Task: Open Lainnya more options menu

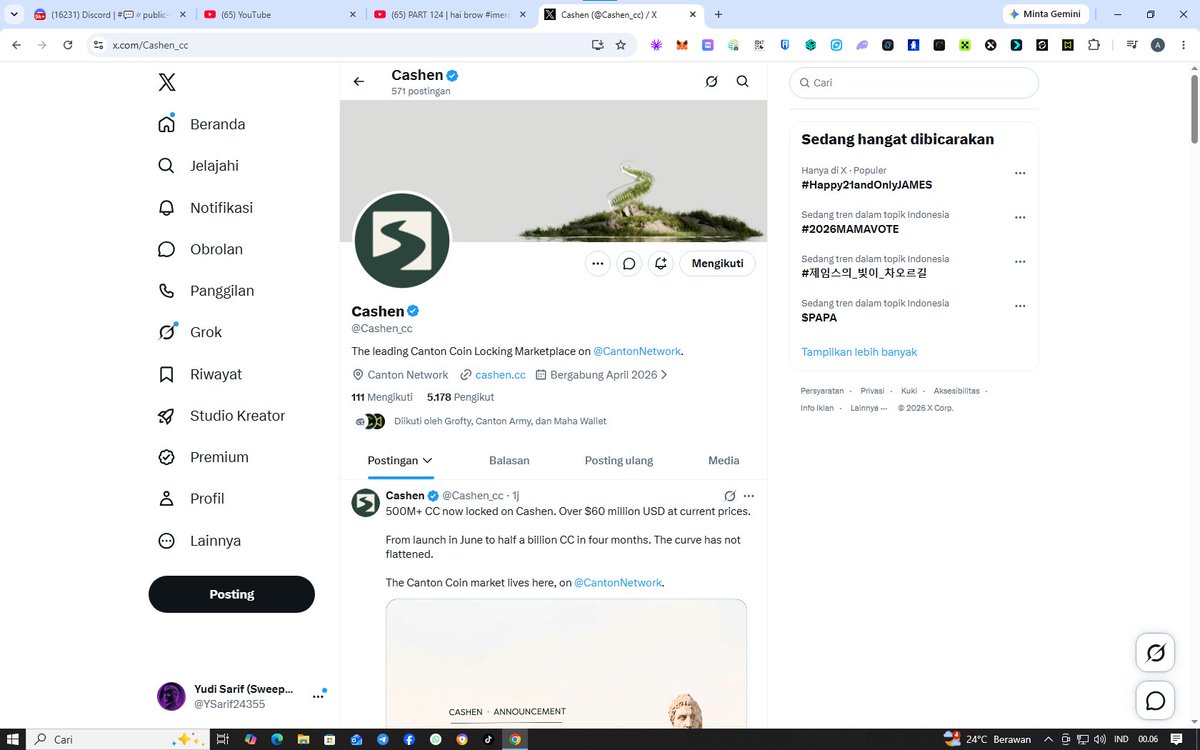Action: click(x=200, y=541)
